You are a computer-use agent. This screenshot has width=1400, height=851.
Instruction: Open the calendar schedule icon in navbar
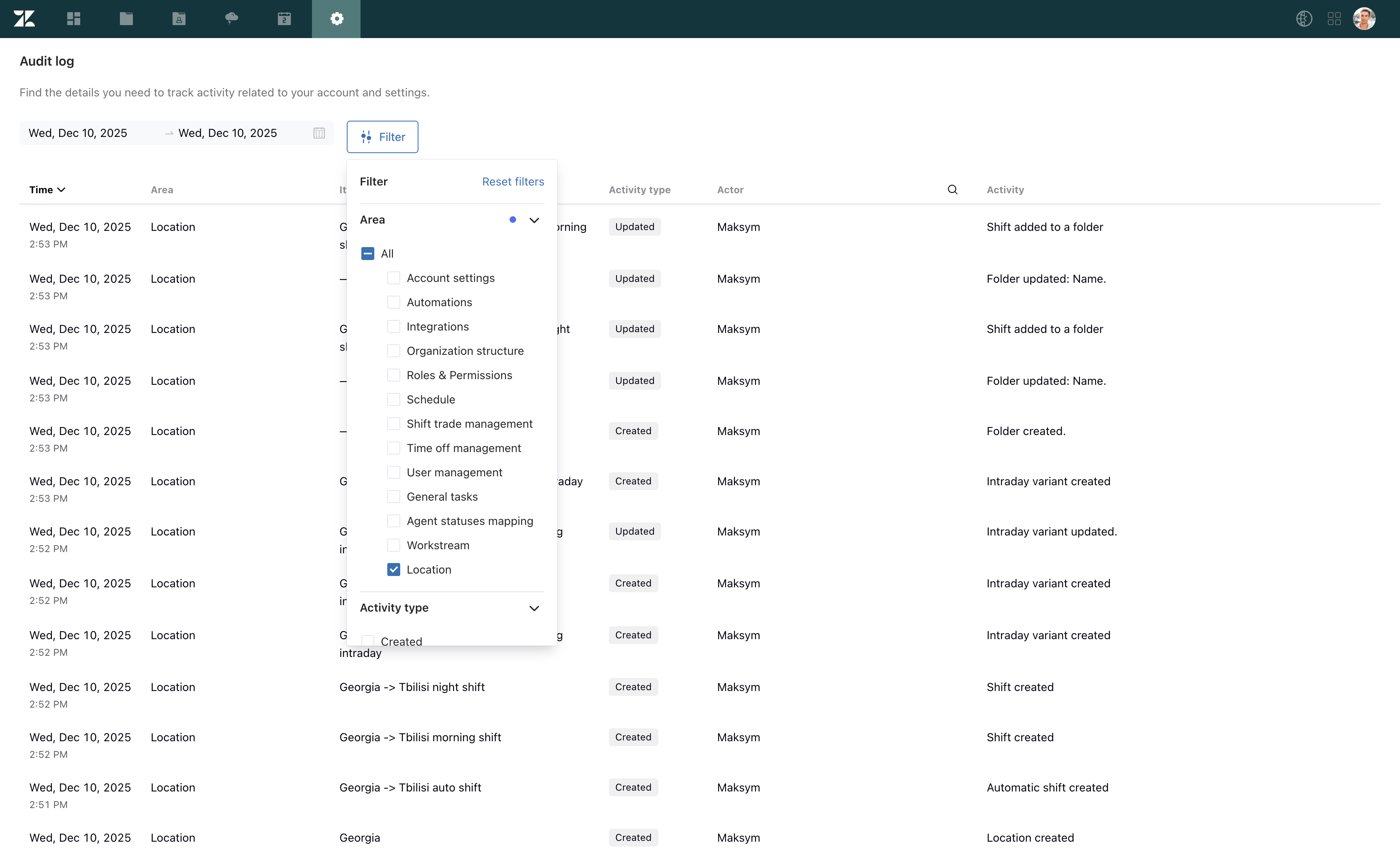(x=284, y=19)
